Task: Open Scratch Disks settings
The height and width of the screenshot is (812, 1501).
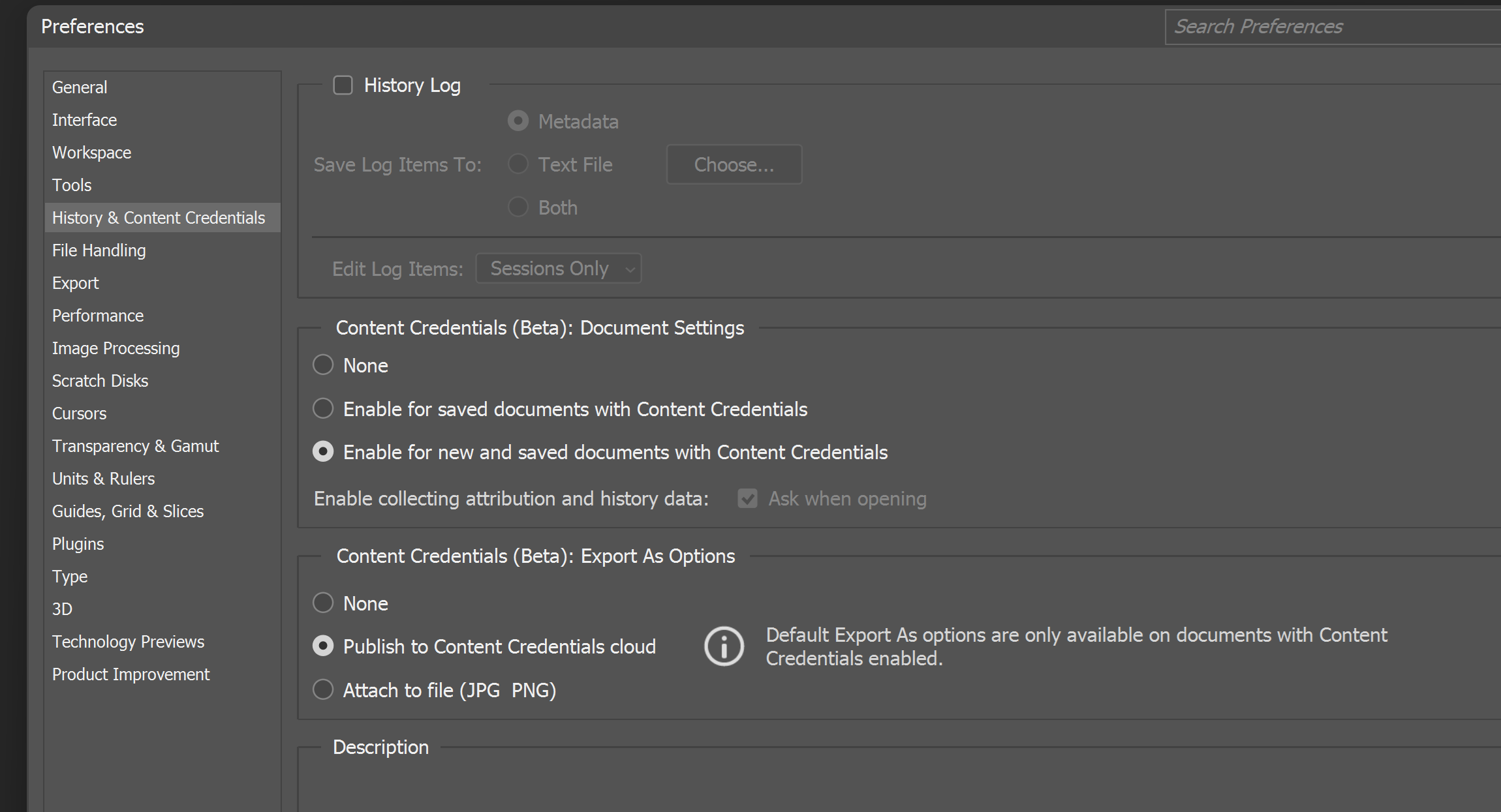Action: 100,380
